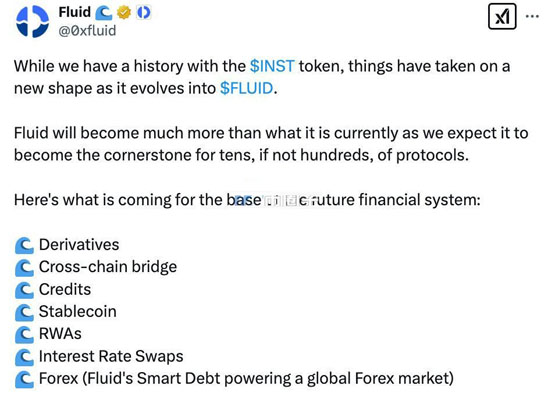The width and height of the screenshot is (555, 400).
Task: Open the Fluid profile avatar
Action: pos(33,22)
